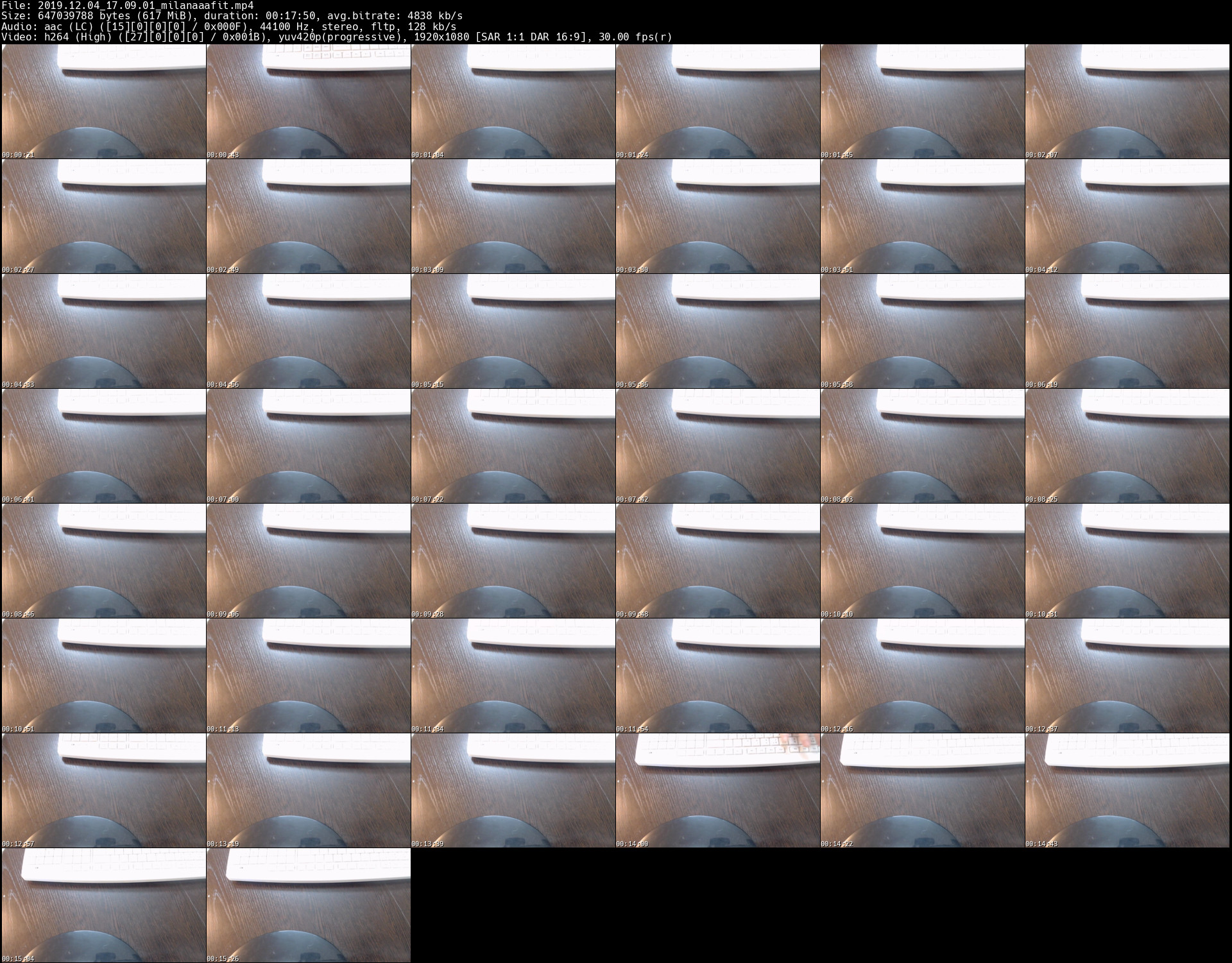Select the frame at 00:13:39

(513, 790)
